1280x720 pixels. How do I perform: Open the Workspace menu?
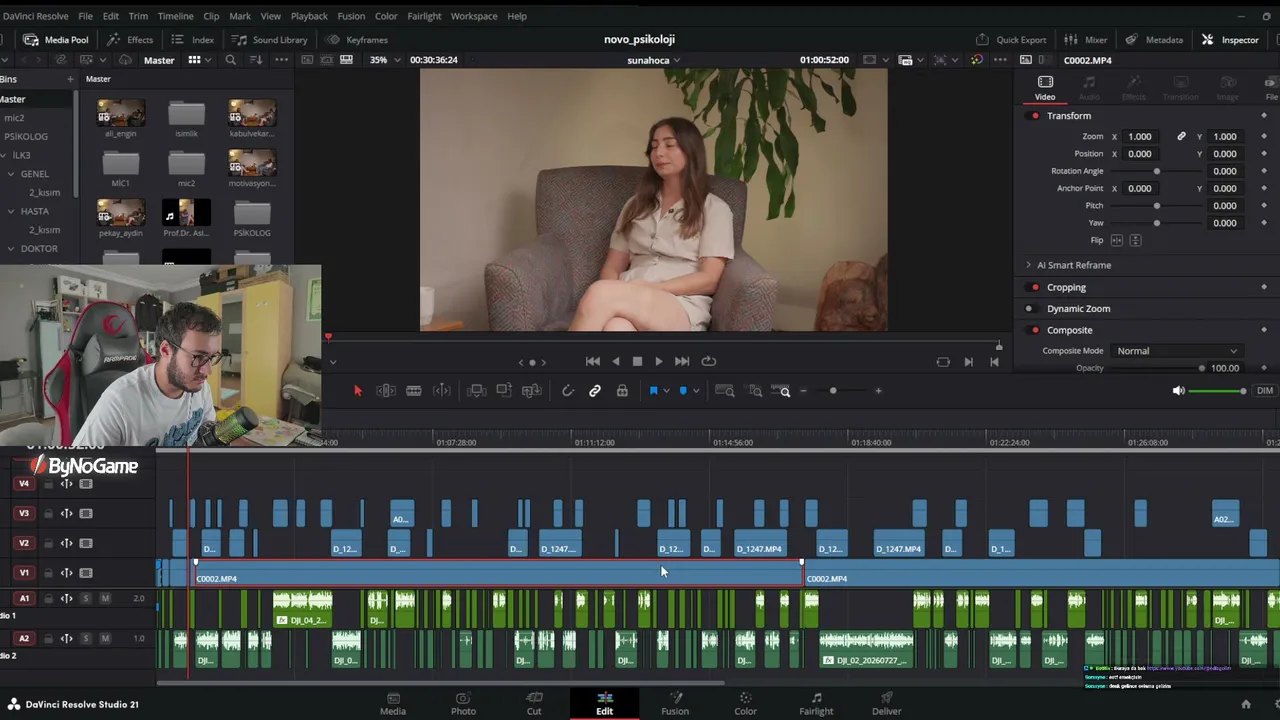click(474, 16)
